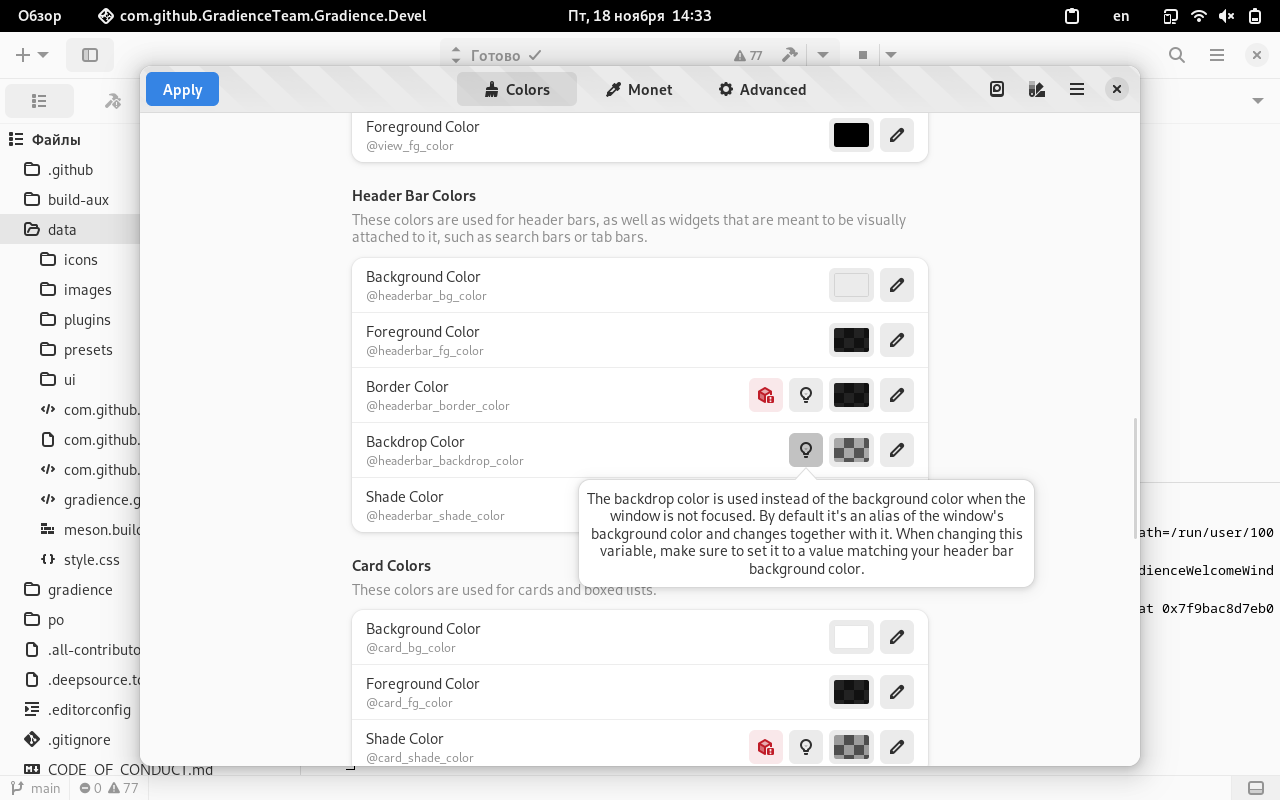
Task: Click the monochrome preview icon next to the palette
Action: (x=1036, y=89)
